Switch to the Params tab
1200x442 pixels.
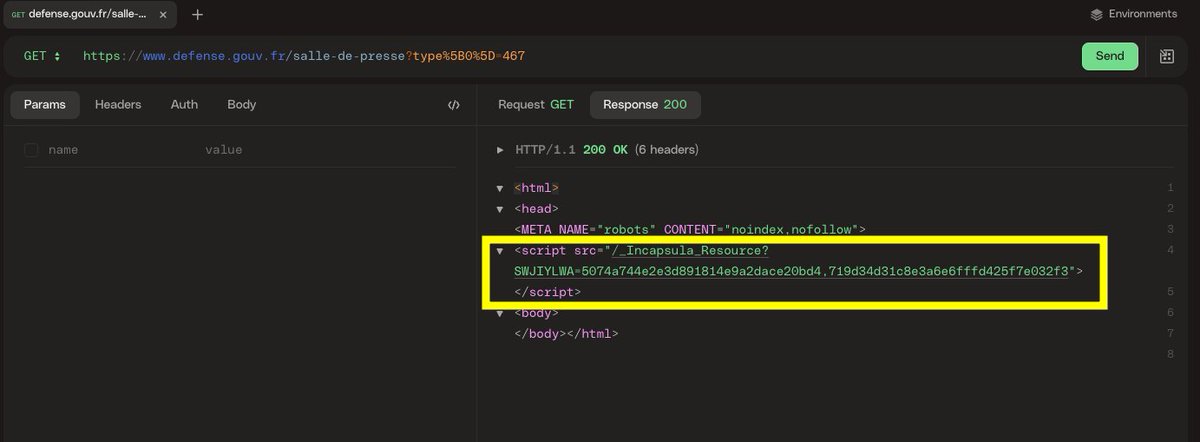pos(45,104)
